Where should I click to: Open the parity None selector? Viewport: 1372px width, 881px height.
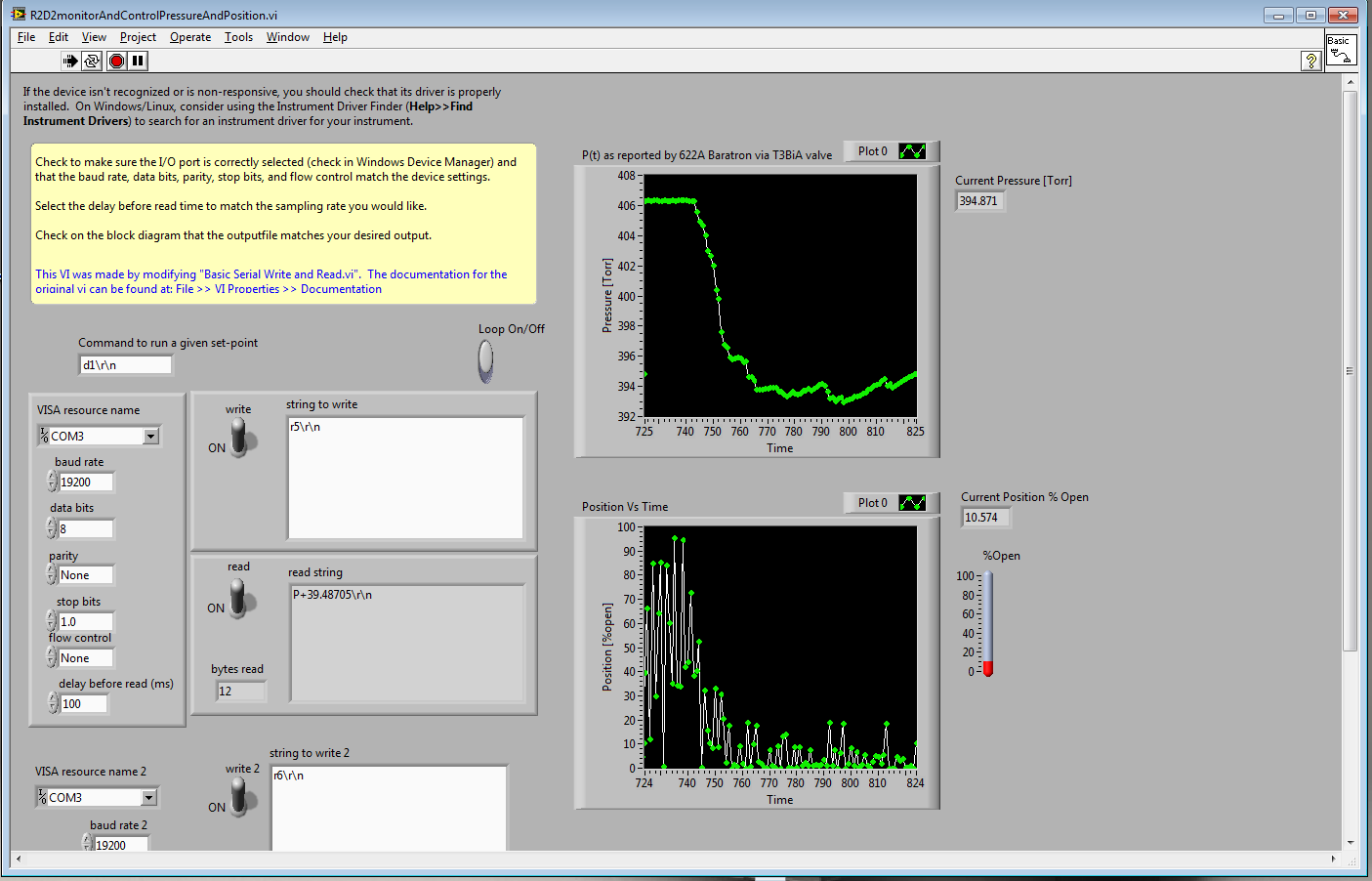click(x=85, y=575)
